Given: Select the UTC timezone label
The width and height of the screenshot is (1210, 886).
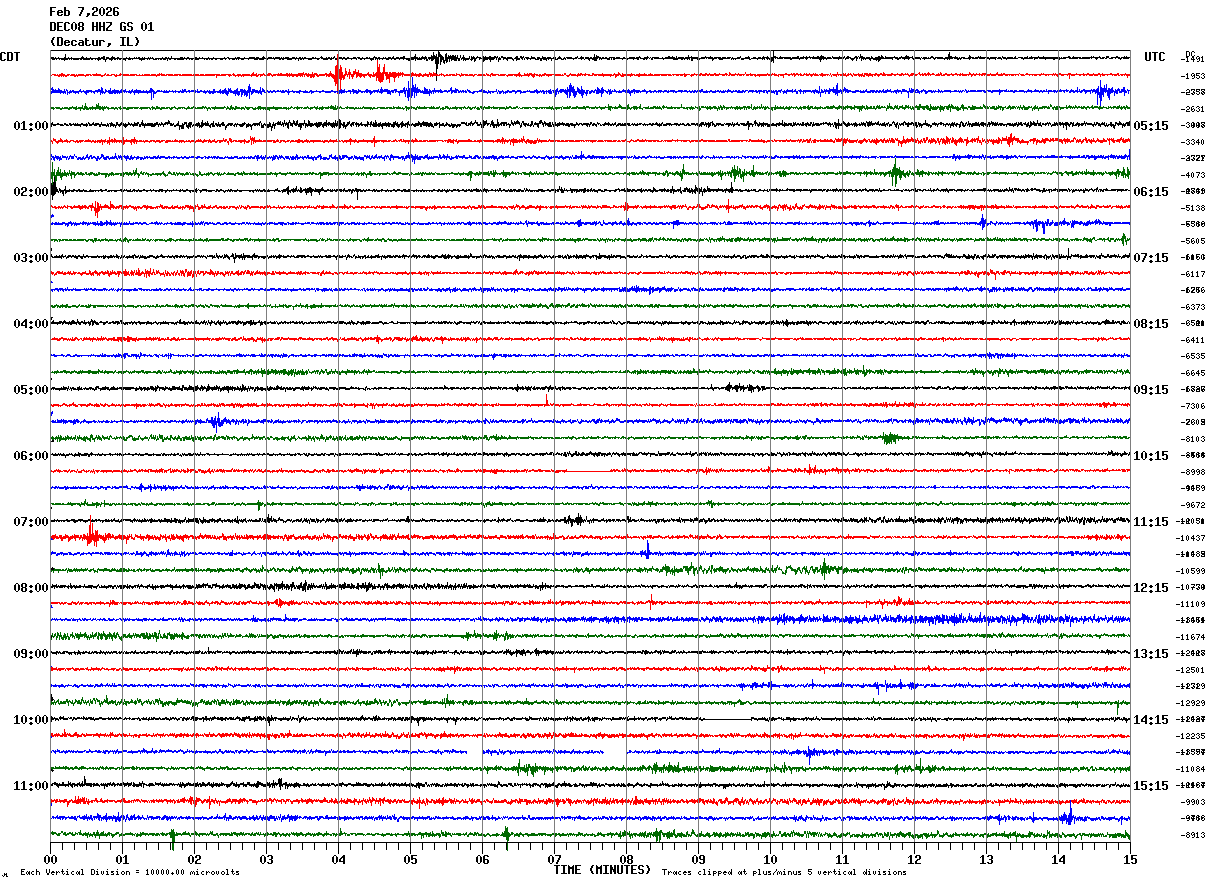Looking at the screenshot, I should pyautogui.click(x=1155, y=57).
